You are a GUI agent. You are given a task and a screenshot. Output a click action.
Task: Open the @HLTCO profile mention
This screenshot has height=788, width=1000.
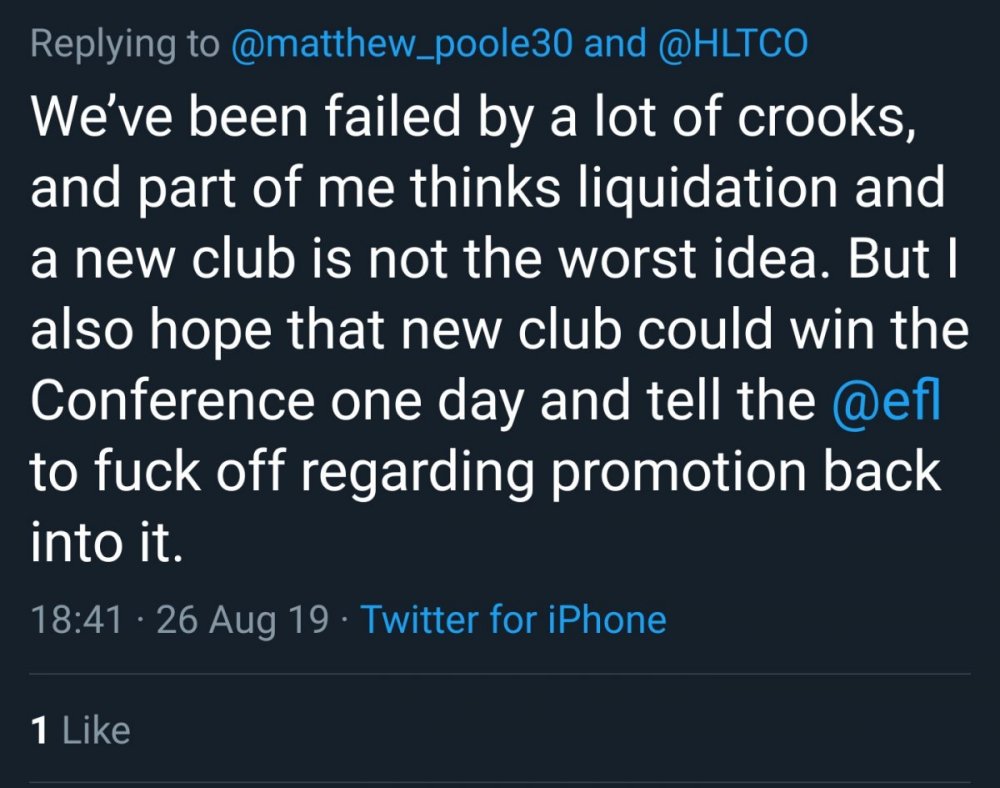[731, 46]
